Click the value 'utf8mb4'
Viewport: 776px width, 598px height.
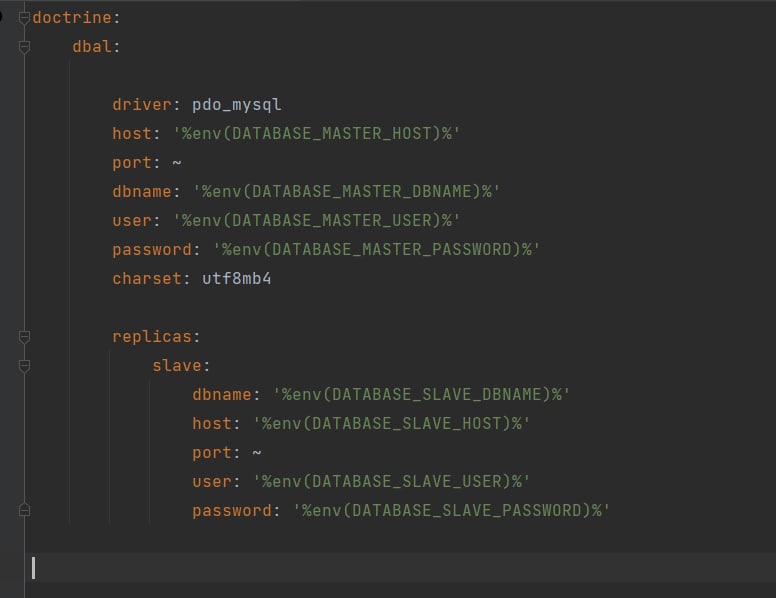(237, 279)
